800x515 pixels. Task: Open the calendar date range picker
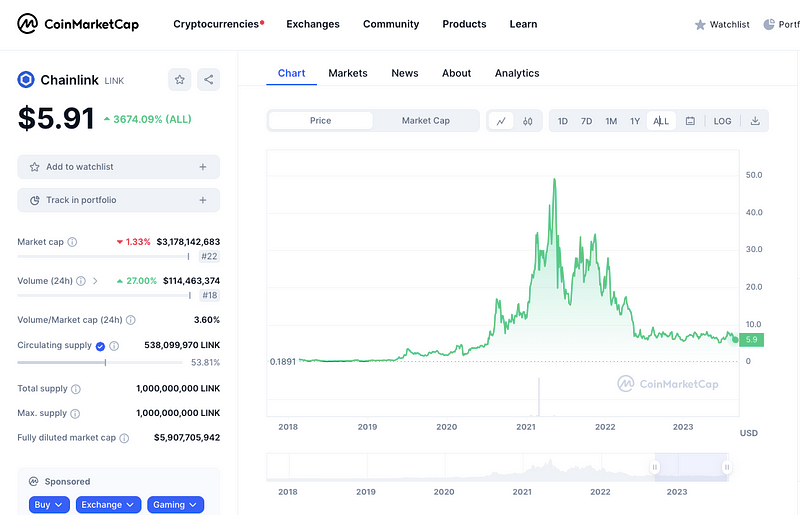point(690,121)
